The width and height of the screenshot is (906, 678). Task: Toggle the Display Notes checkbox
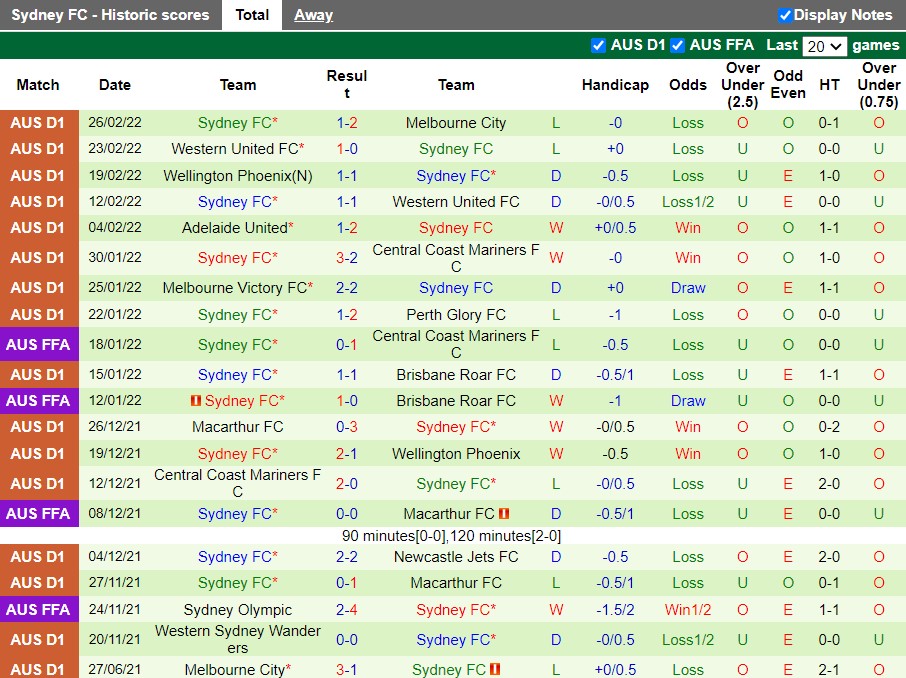784,16
